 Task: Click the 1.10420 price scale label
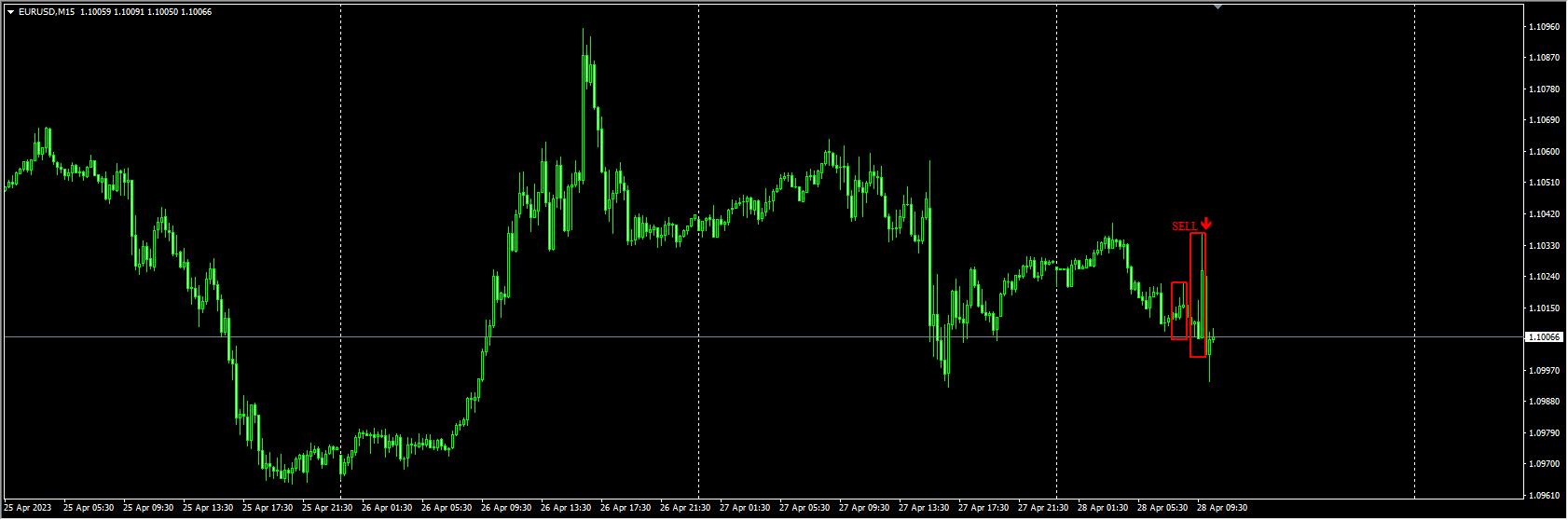[1545, 214]
